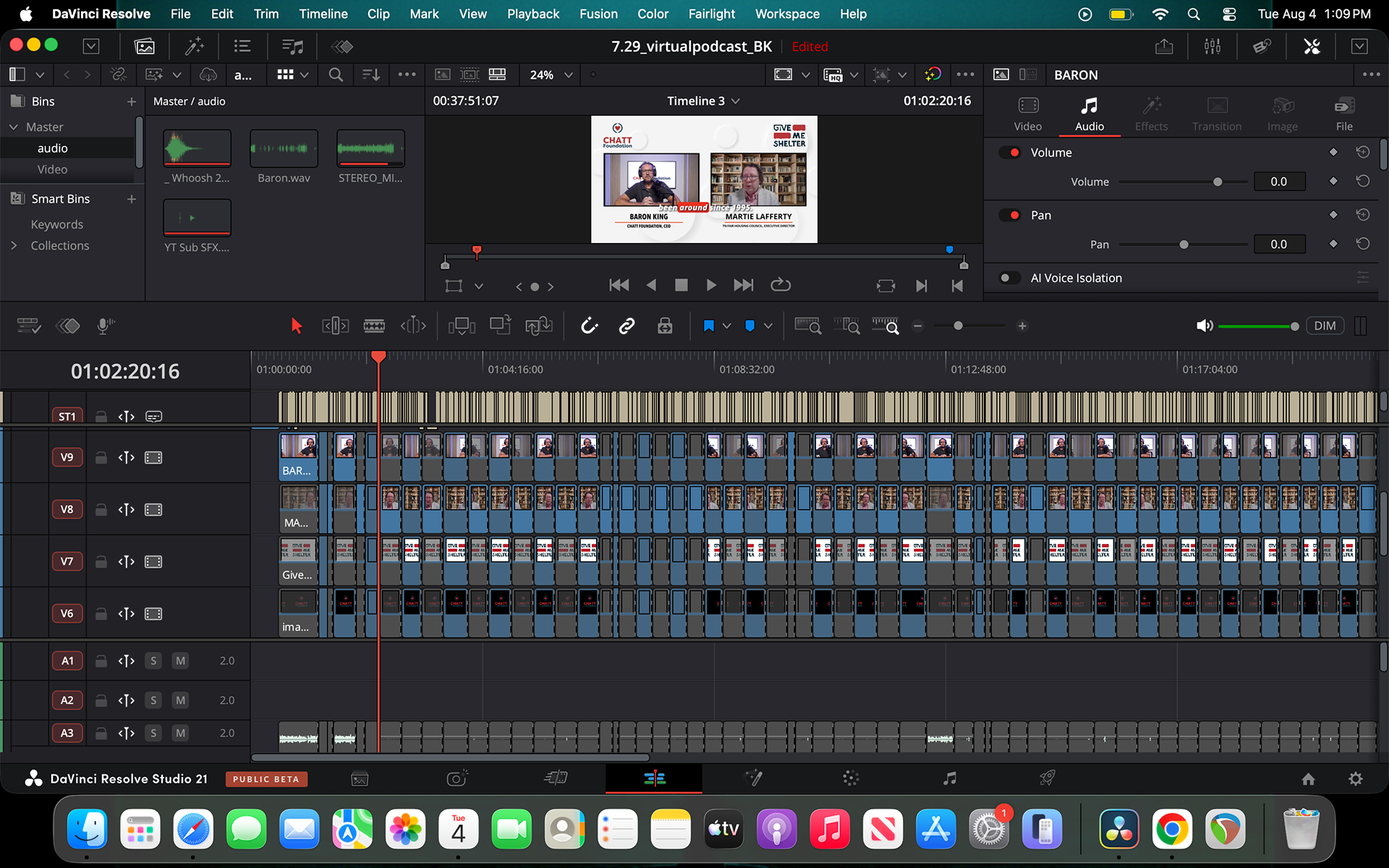Toggle the Volume enable switch
The width and height of the screenshot is (1389, 868).
(1010, 153)
